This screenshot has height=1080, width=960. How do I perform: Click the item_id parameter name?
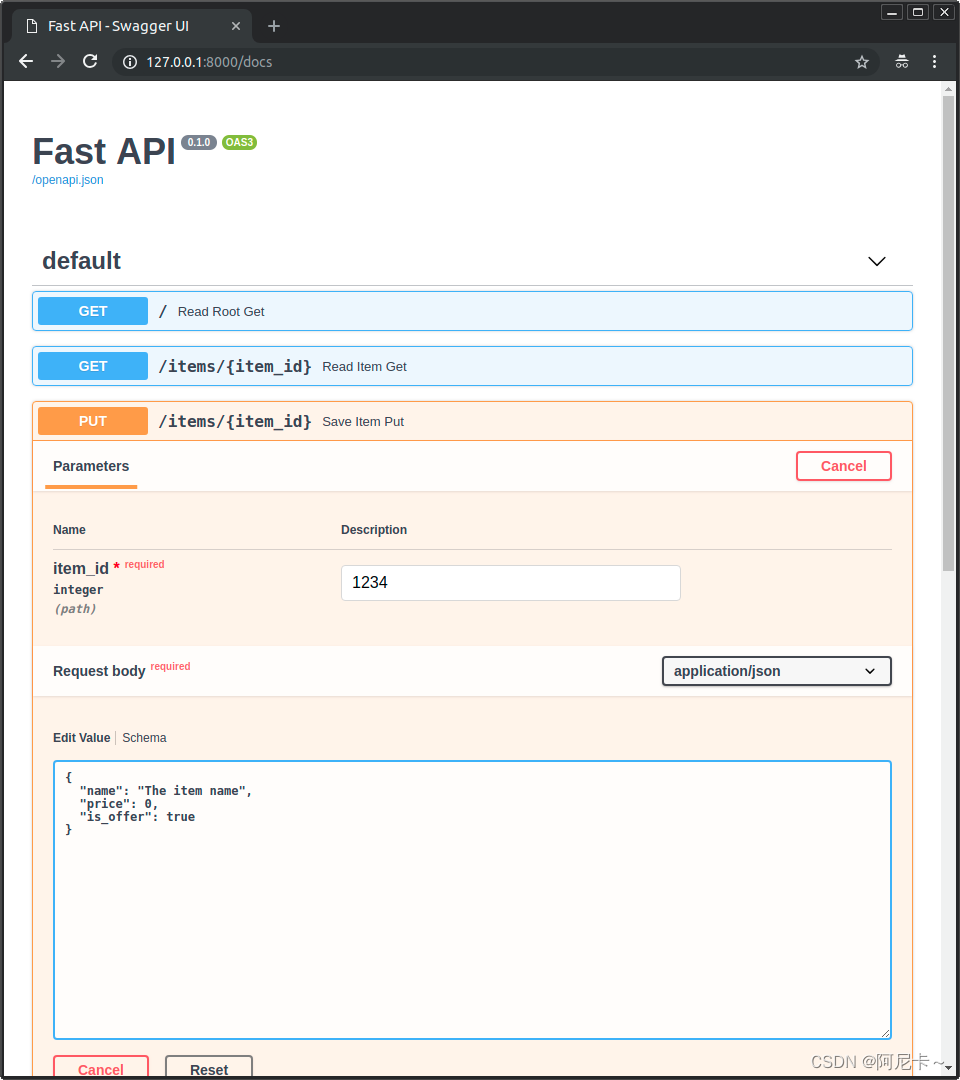click(81, 568)
